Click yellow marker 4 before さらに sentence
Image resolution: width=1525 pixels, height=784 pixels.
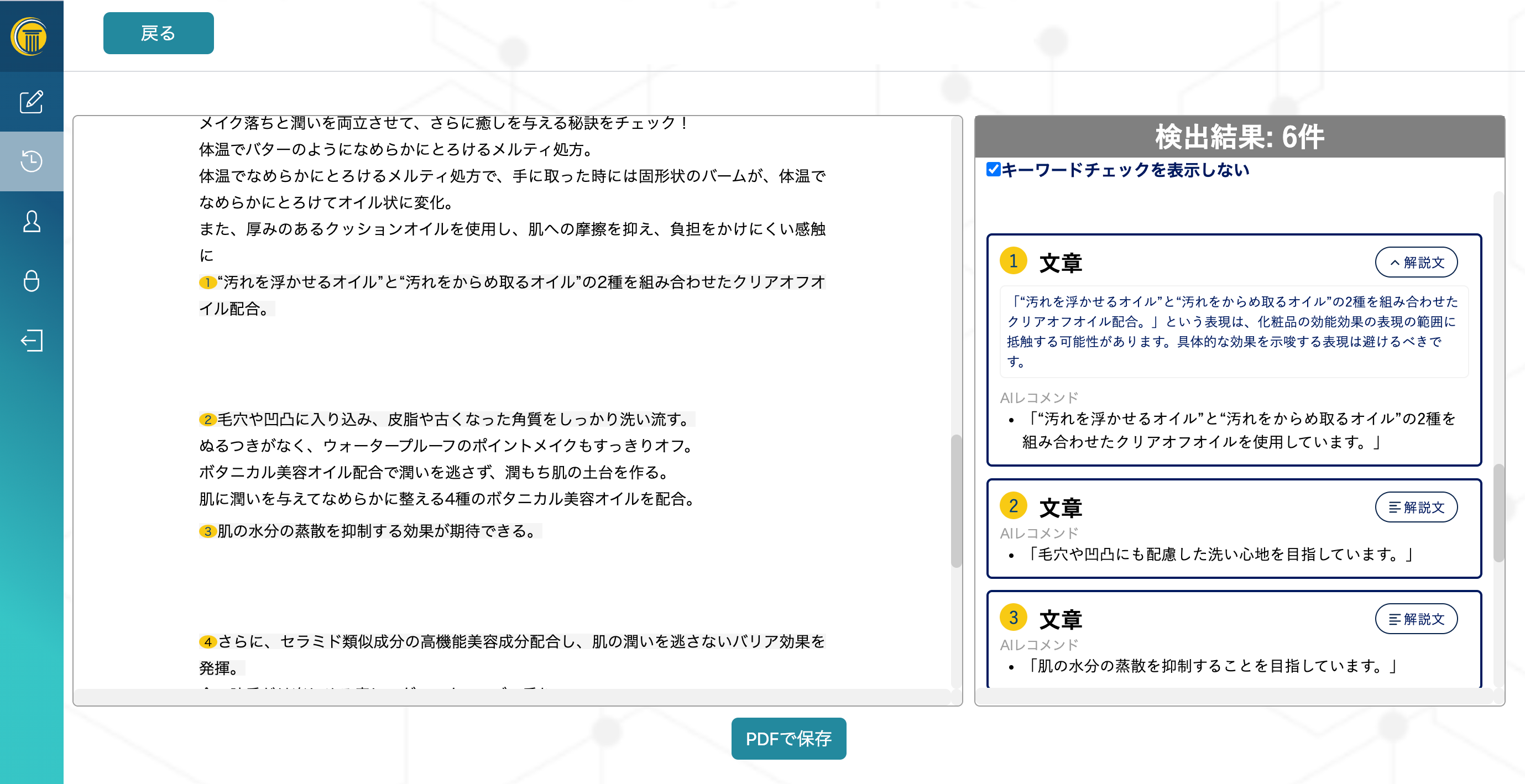(207, 642)
